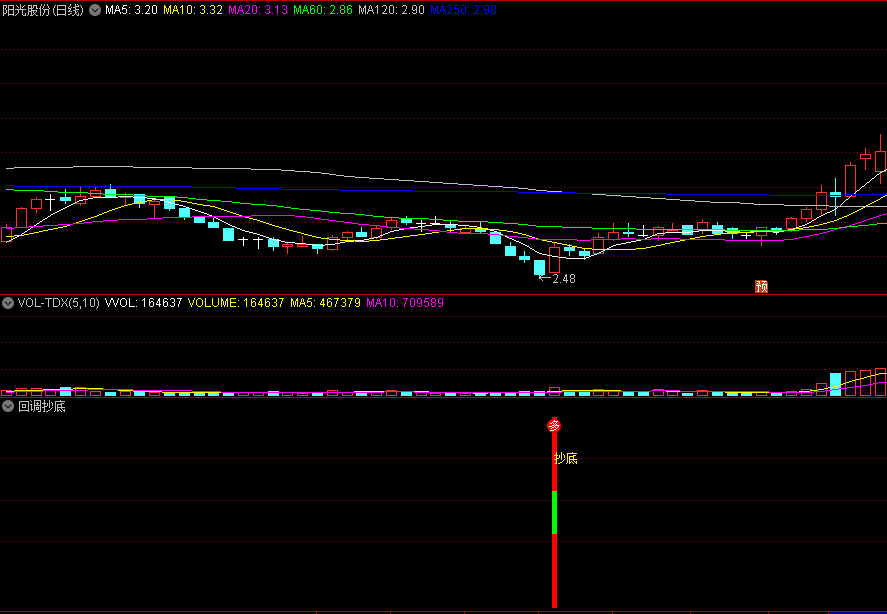Select the MA10: 3.32 label
The width and height of the screenshot is (887, 614).
[x=192, y=10]
